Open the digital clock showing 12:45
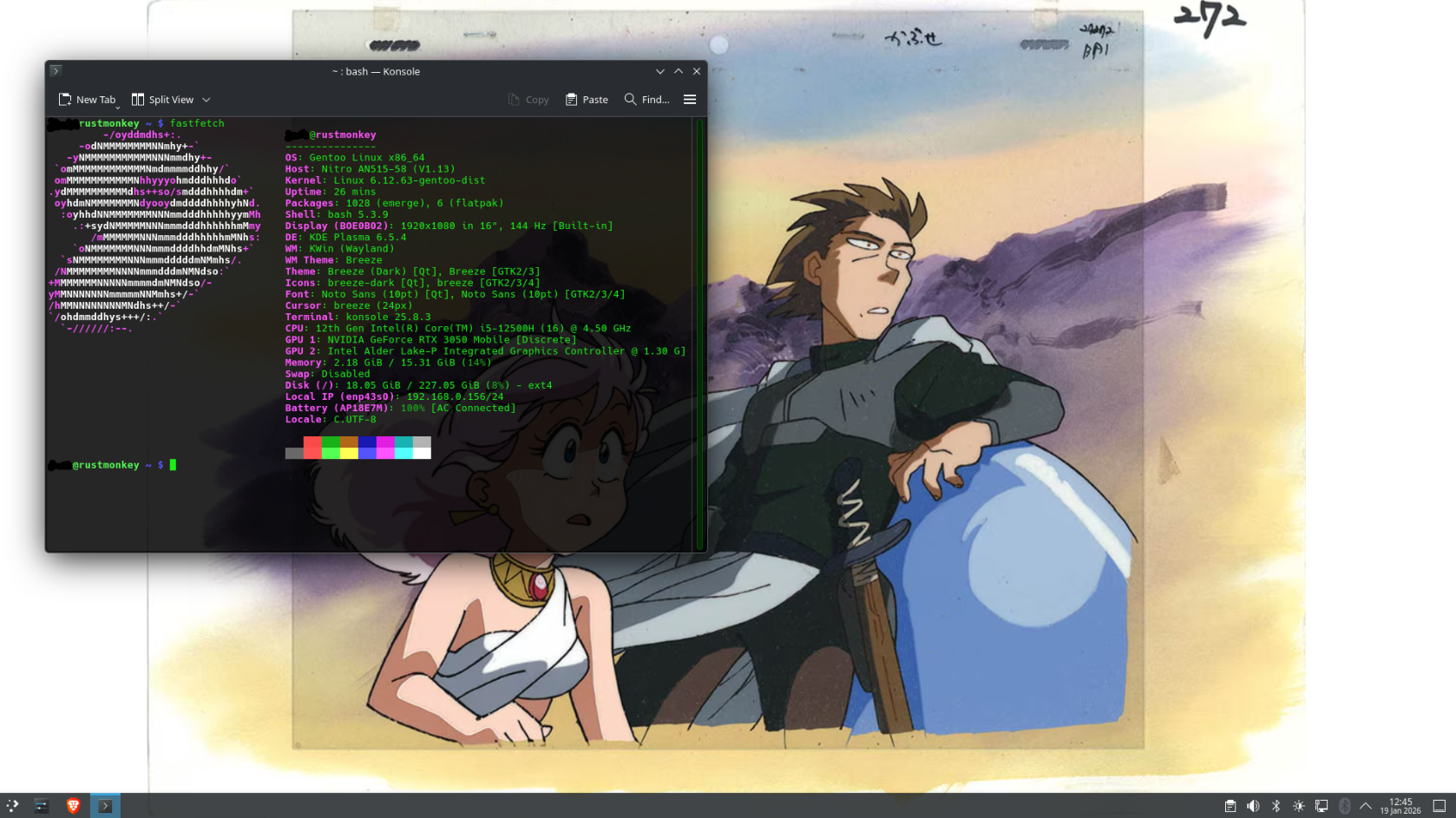Image resolution: width=1456 pixels, height=818 pixels. click(x=1400, y=806)
